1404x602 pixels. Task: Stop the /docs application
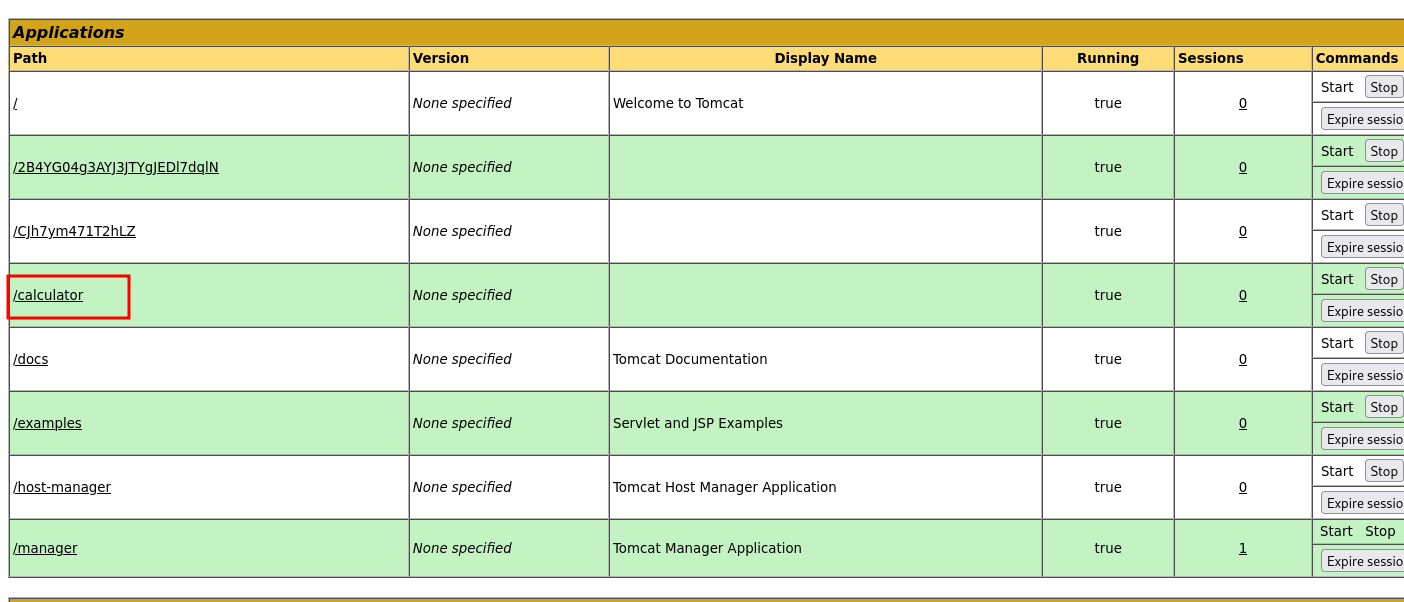click(x=1384, y=343)
